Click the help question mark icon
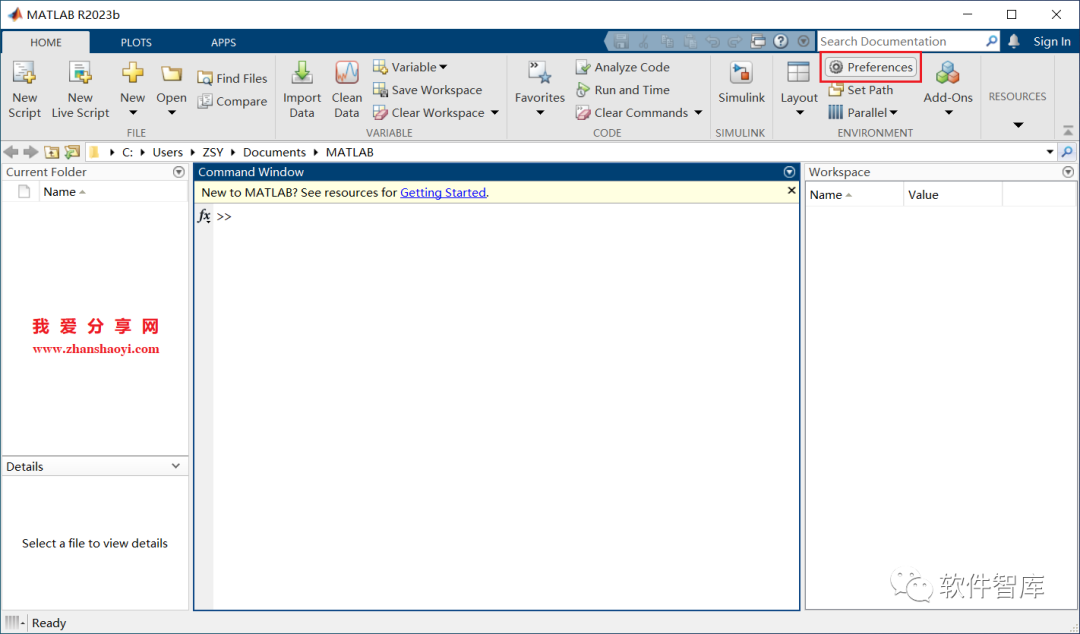The image size is (1080, 634). 780,41
